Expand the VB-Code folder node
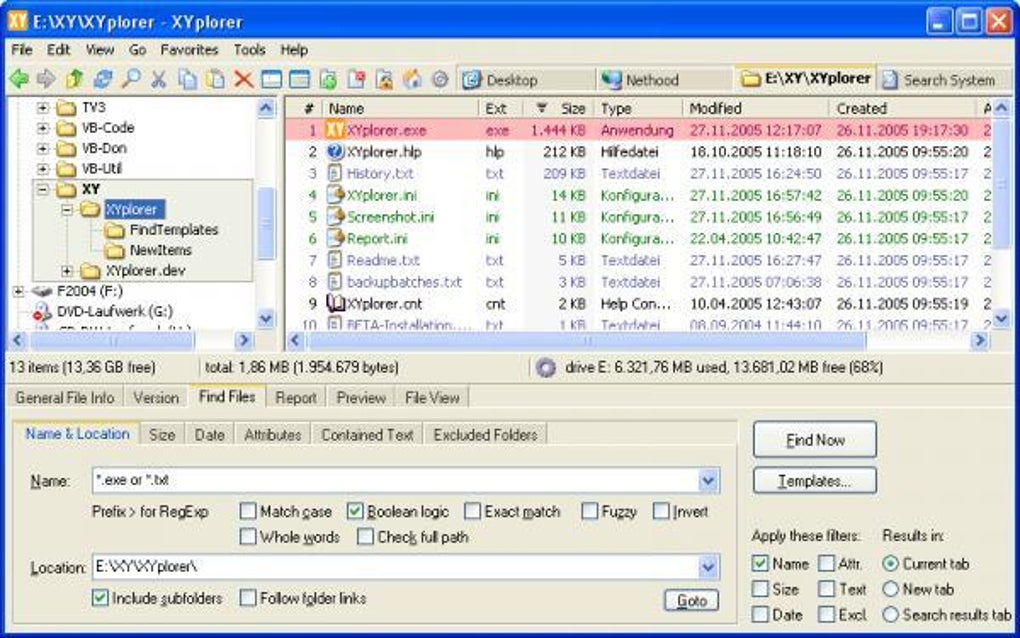1020x638 pixels. [x=43, y=128]
